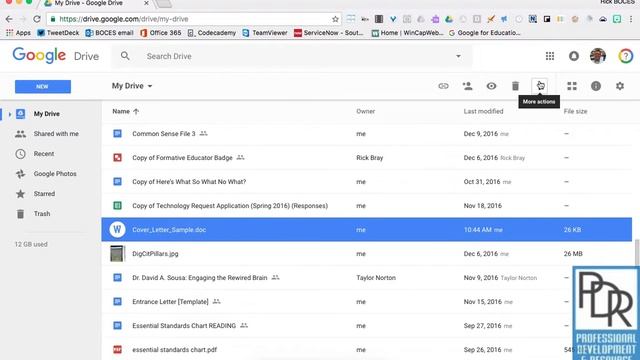Click Taylor Norton owner cell

376,278
